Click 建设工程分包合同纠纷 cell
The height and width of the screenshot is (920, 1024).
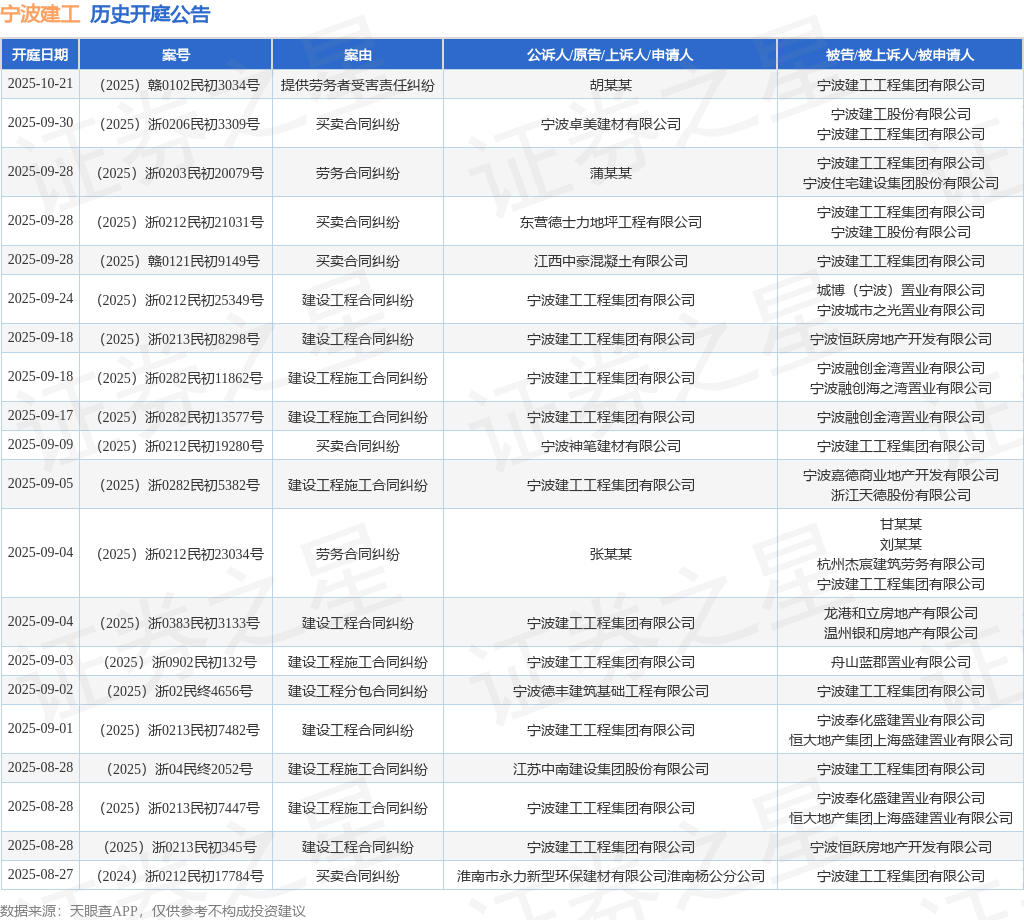click(358, 691)
